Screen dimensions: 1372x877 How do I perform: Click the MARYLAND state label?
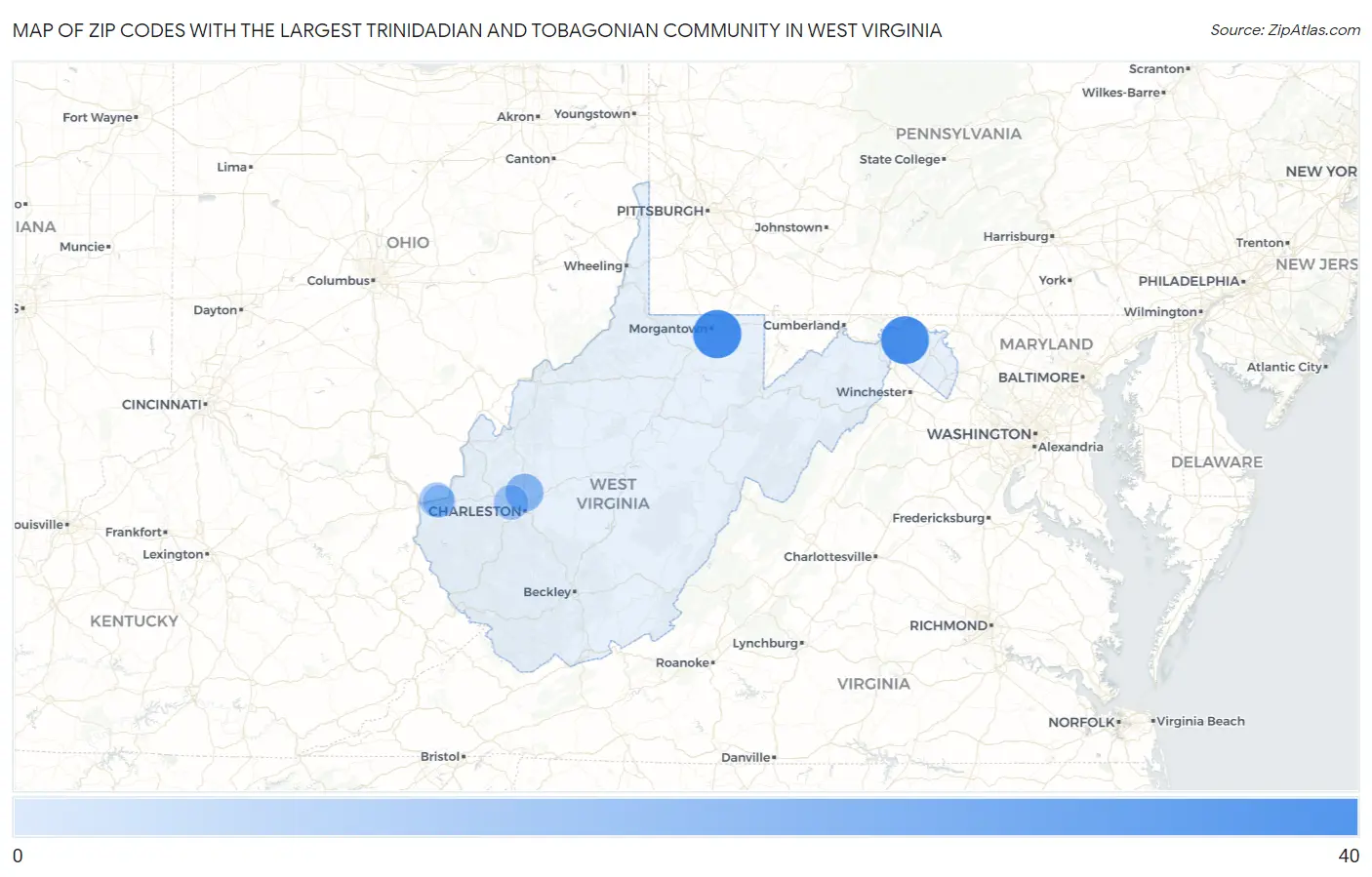click(x=1046, y=344)
